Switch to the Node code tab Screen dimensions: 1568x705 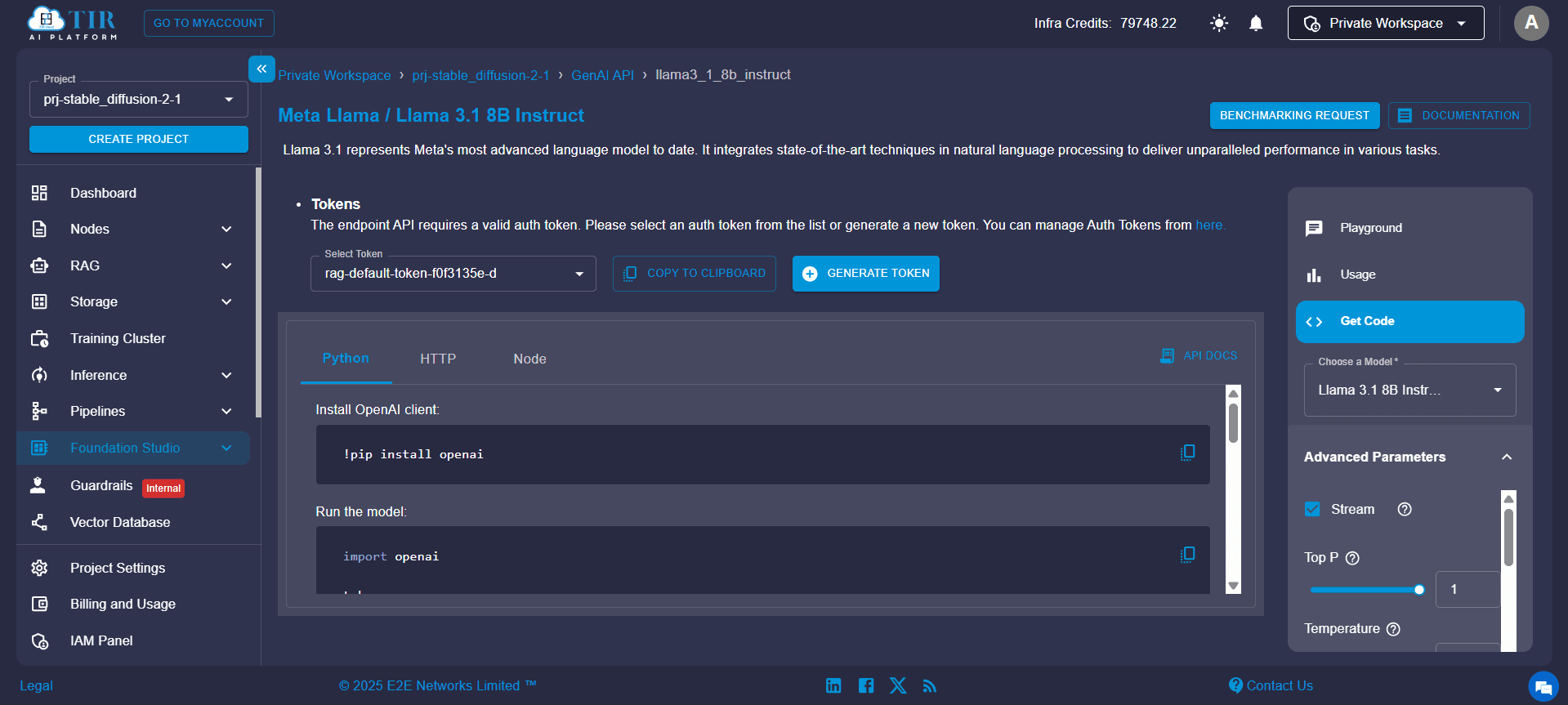[529, 359]
